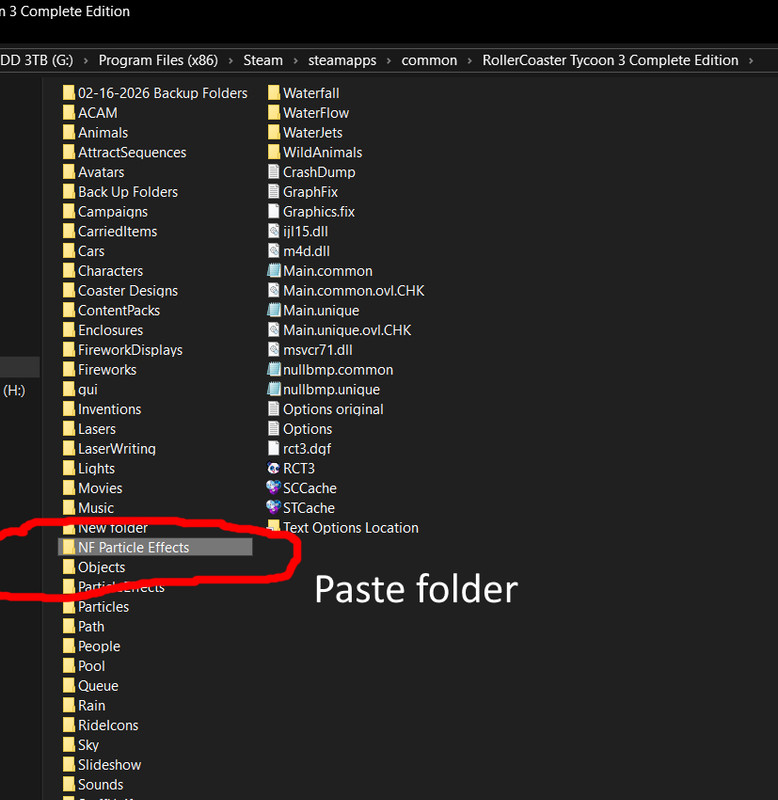The image size is (778, 800).
Task: Select the Text Options Location entry
Action: point(351,528)
